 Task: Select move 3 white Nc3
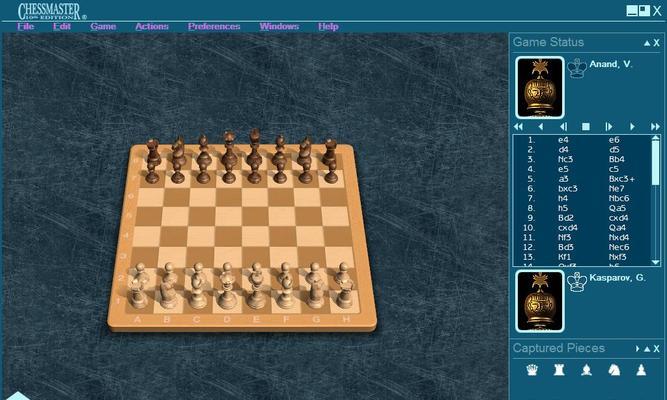(565, 160)
